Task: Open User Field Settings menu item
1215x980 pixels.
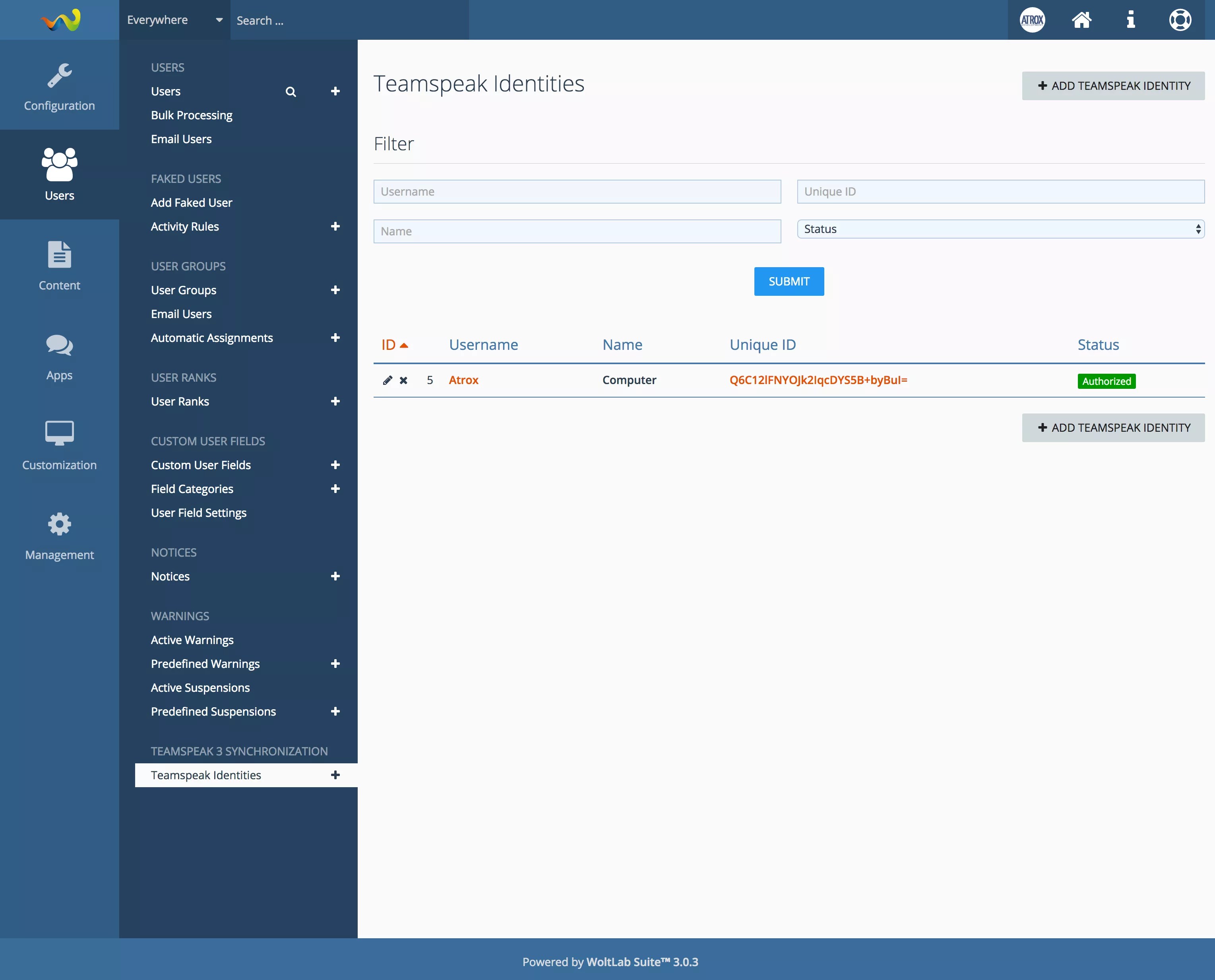Action: pyautogui.click(x=199, y=512)
